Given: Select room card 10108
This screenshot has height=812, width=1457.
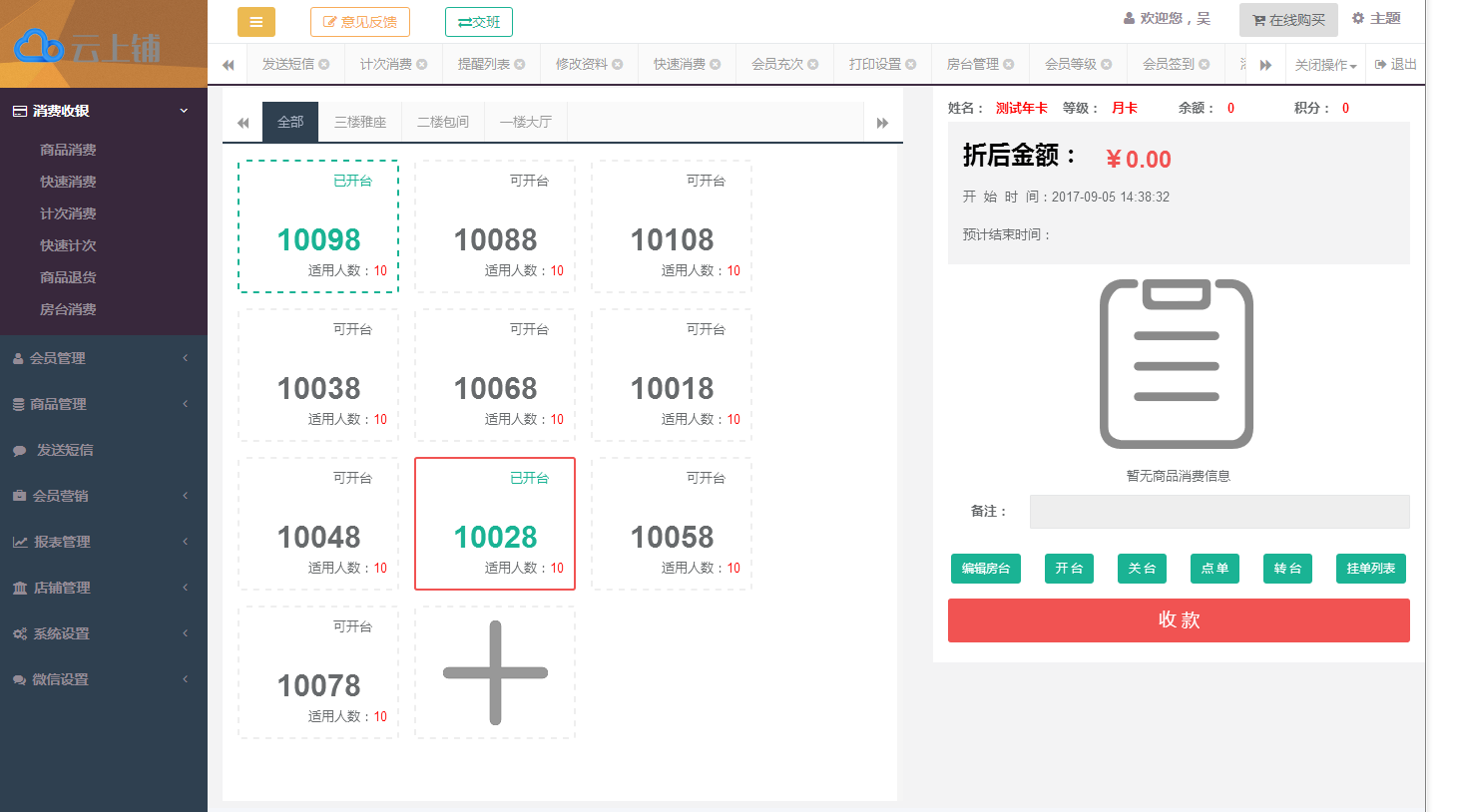Looking at the screenshot, I should (672, 226).
